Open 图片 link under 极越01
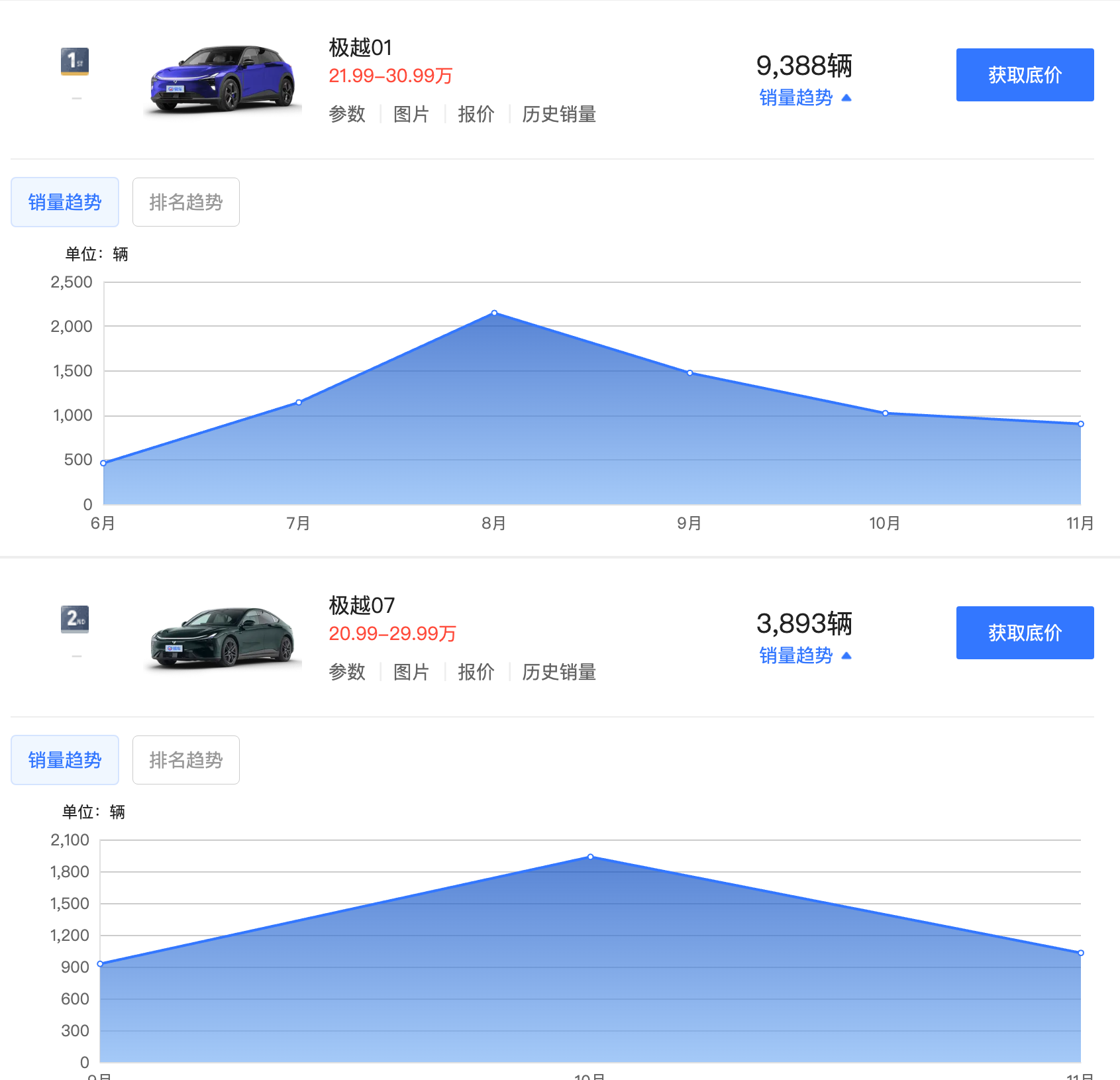Image resolution: width=1120 pixels, height=1080 pixels. pyautogui.click(x=411, y=114)
